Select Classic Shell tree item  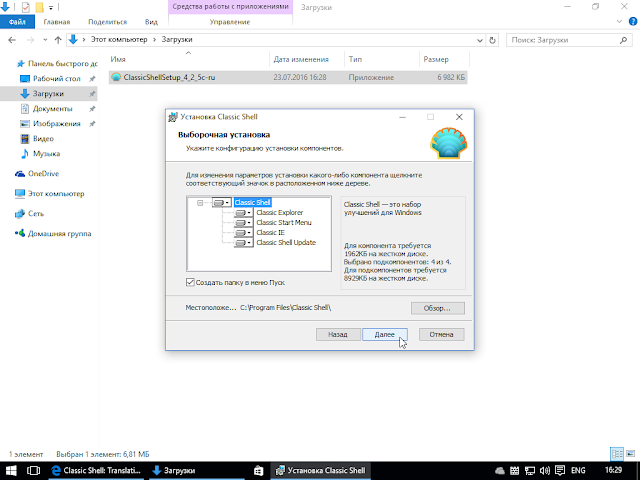tap(252, 202)
